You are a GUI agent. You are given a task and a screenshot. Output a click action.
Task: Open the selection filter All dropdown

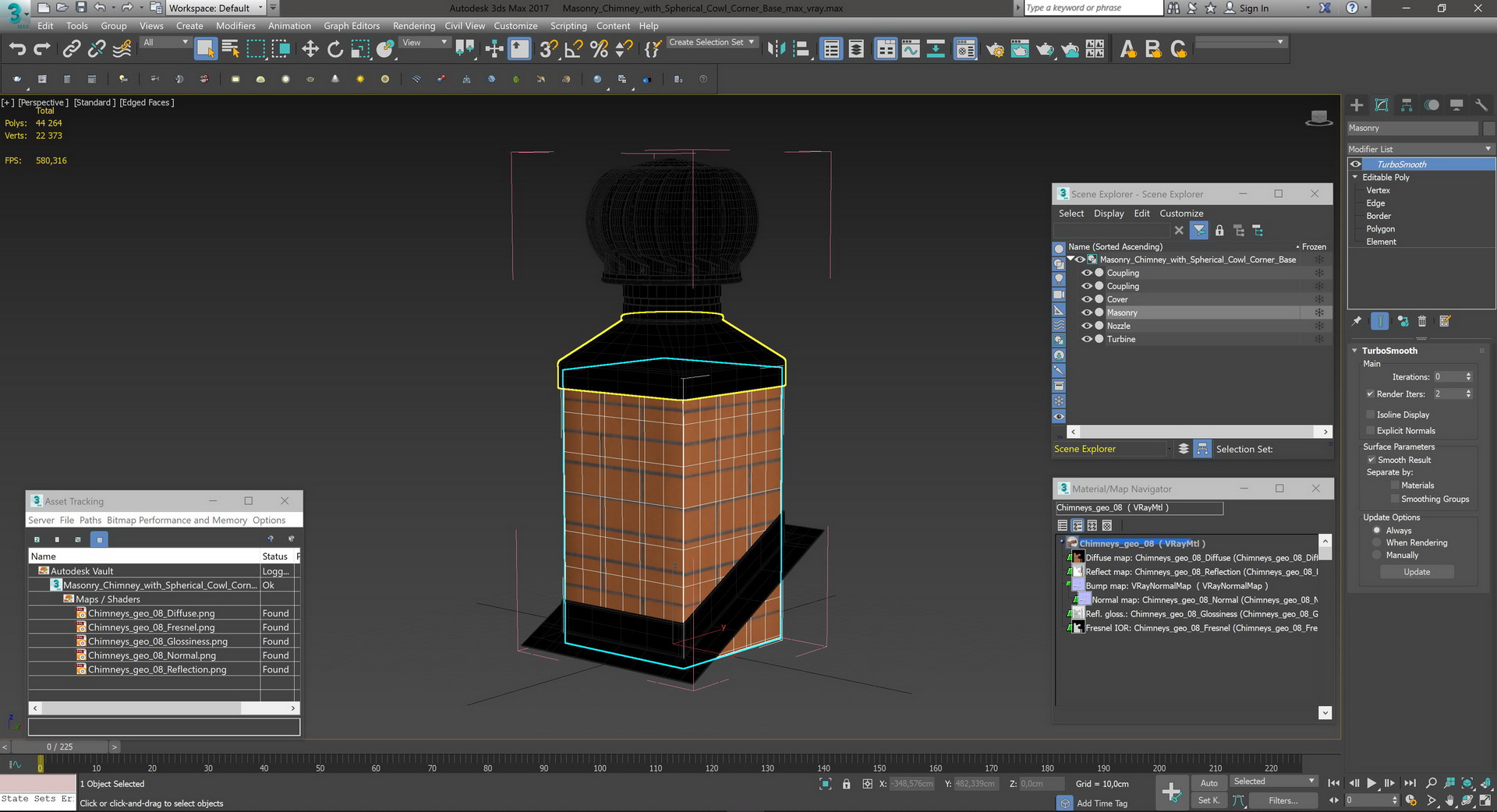[165, 42]
